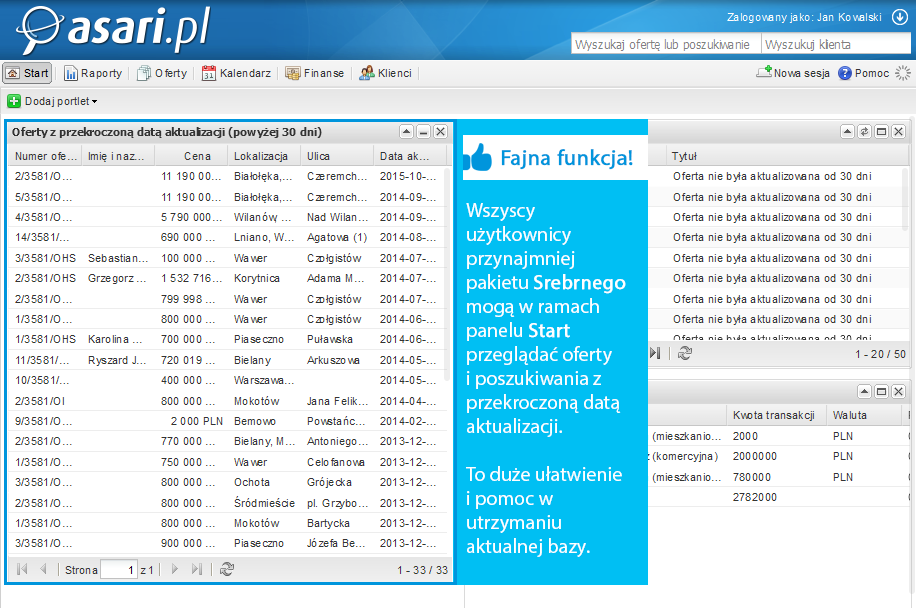Viewport: 916px width, 608px height.
Task: Click the Waluta column header
Action: (863, 415)
